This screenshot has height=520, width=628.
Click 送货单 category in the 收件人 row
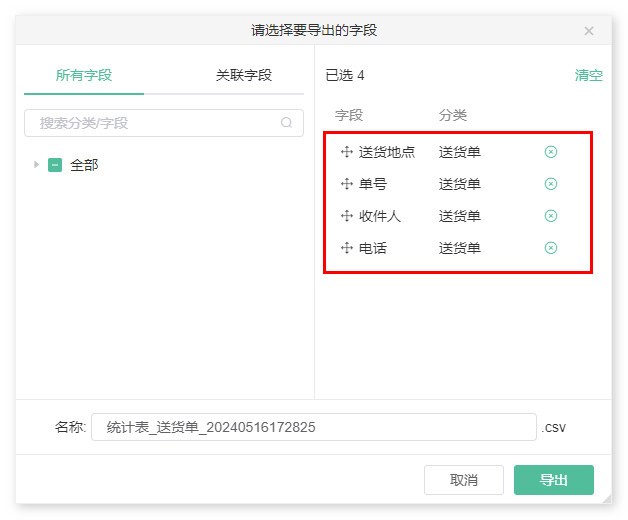tap(459, 216)
